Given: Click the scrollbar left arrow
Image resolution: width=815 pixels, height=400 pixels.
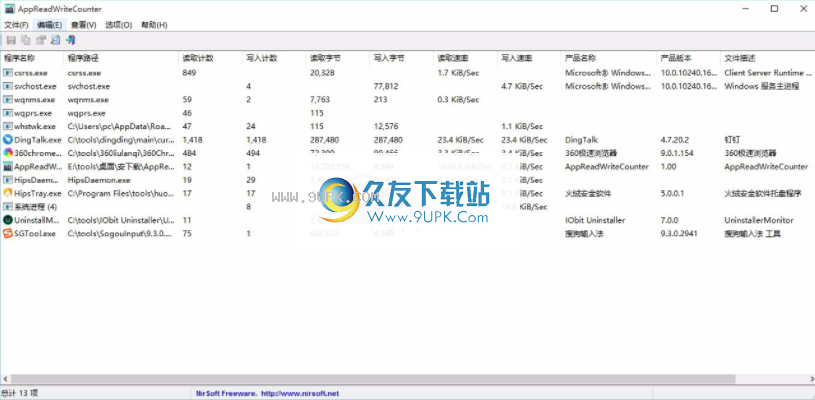Looking at the screenshot, I should point(5,379).
